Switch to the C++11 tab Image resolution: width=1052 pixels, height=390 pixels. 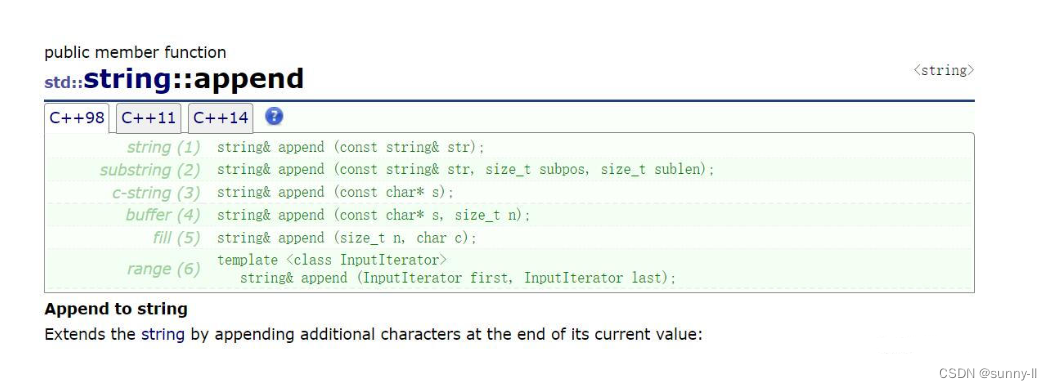click(148, 119)
